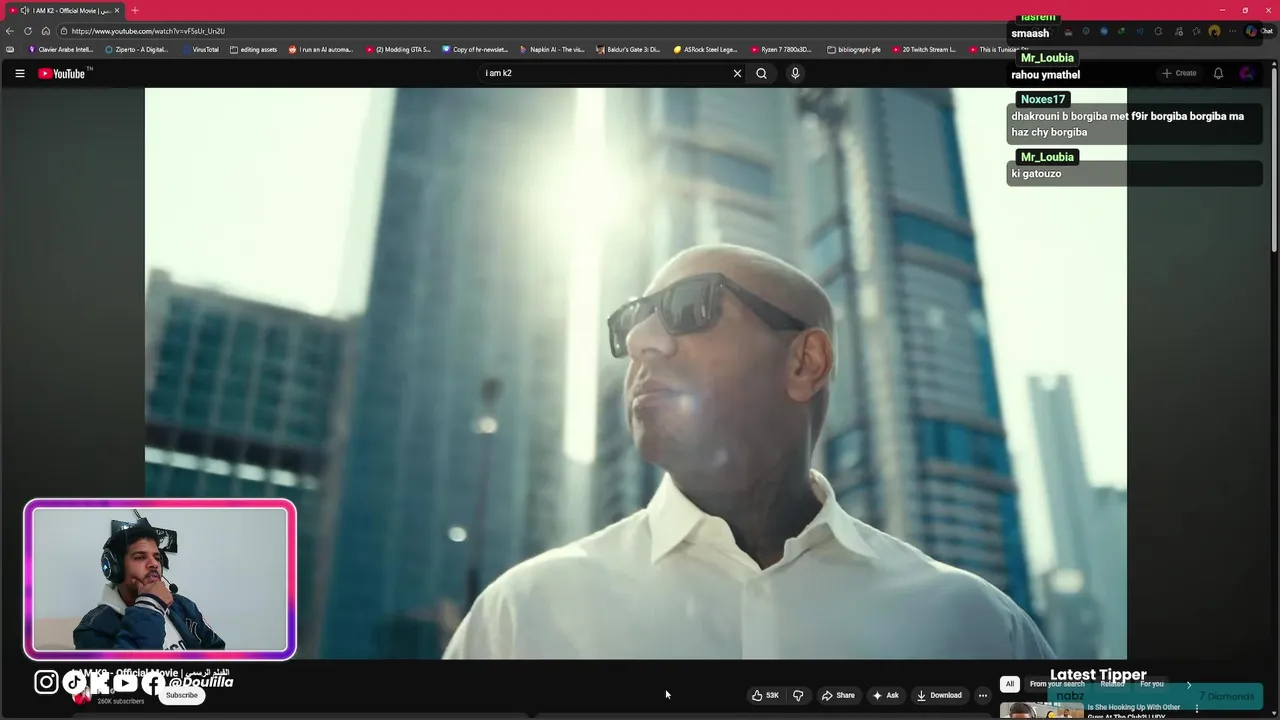Image resolution: width=1280 pixels, height=720 pixels.
Task: Open Napkin AI bookmark
Action: [x=552, y=49]
